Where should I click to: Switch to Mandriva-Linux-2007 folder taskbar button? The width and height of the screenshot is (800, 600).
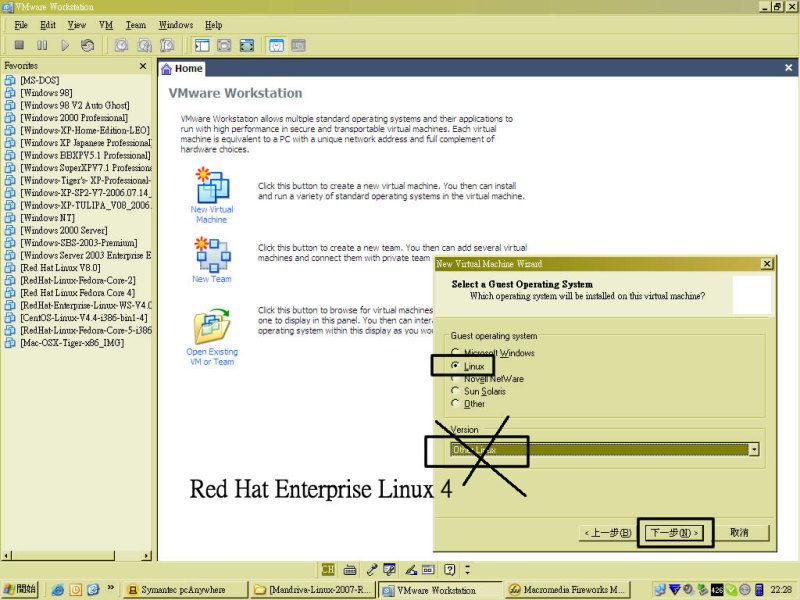[313, 590]
